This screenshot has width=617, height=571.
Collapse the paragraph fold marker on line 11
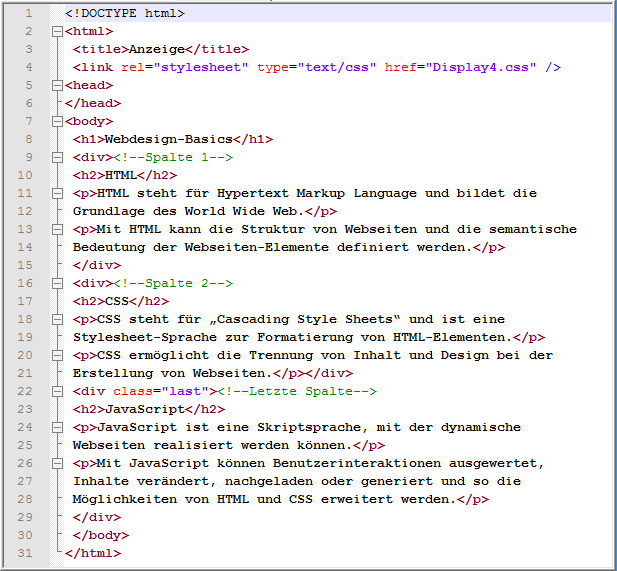click(x=57, y=193)
